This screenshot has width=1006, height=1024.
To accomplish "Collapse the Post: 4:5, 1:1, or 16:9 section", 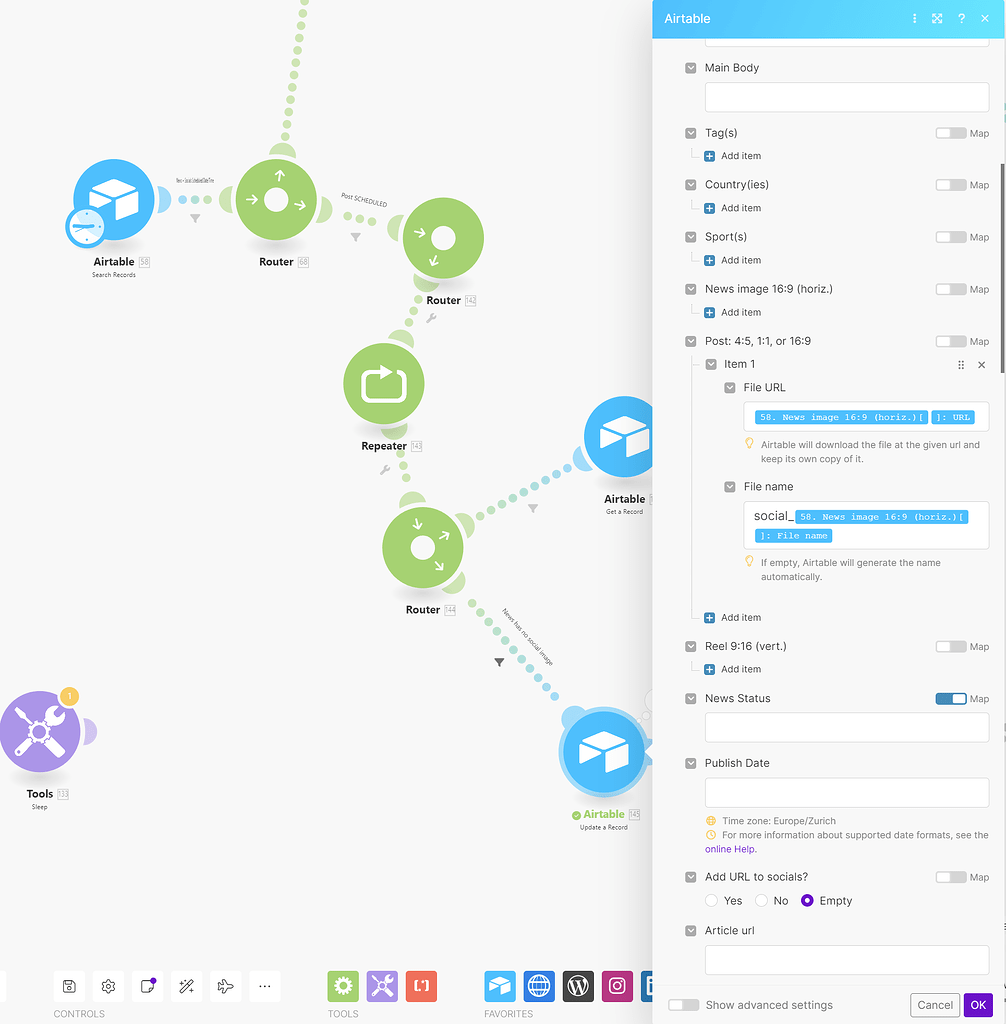I will 690,340.
